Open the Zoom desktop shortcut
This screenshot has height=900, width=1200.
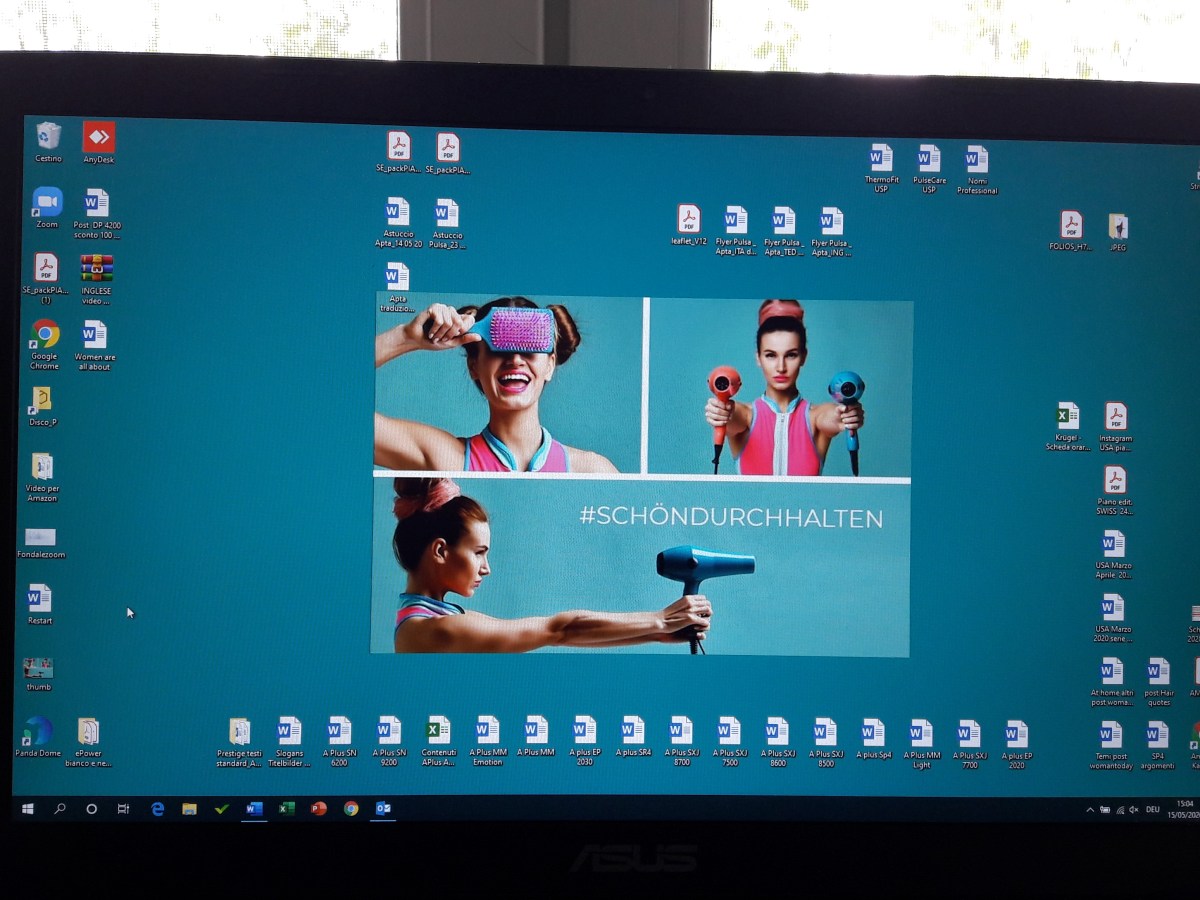47,203
